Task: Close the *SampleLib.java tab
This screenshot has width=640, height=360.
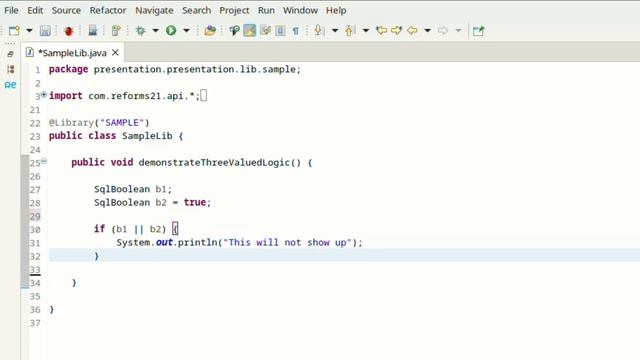Action: [116, 53]
